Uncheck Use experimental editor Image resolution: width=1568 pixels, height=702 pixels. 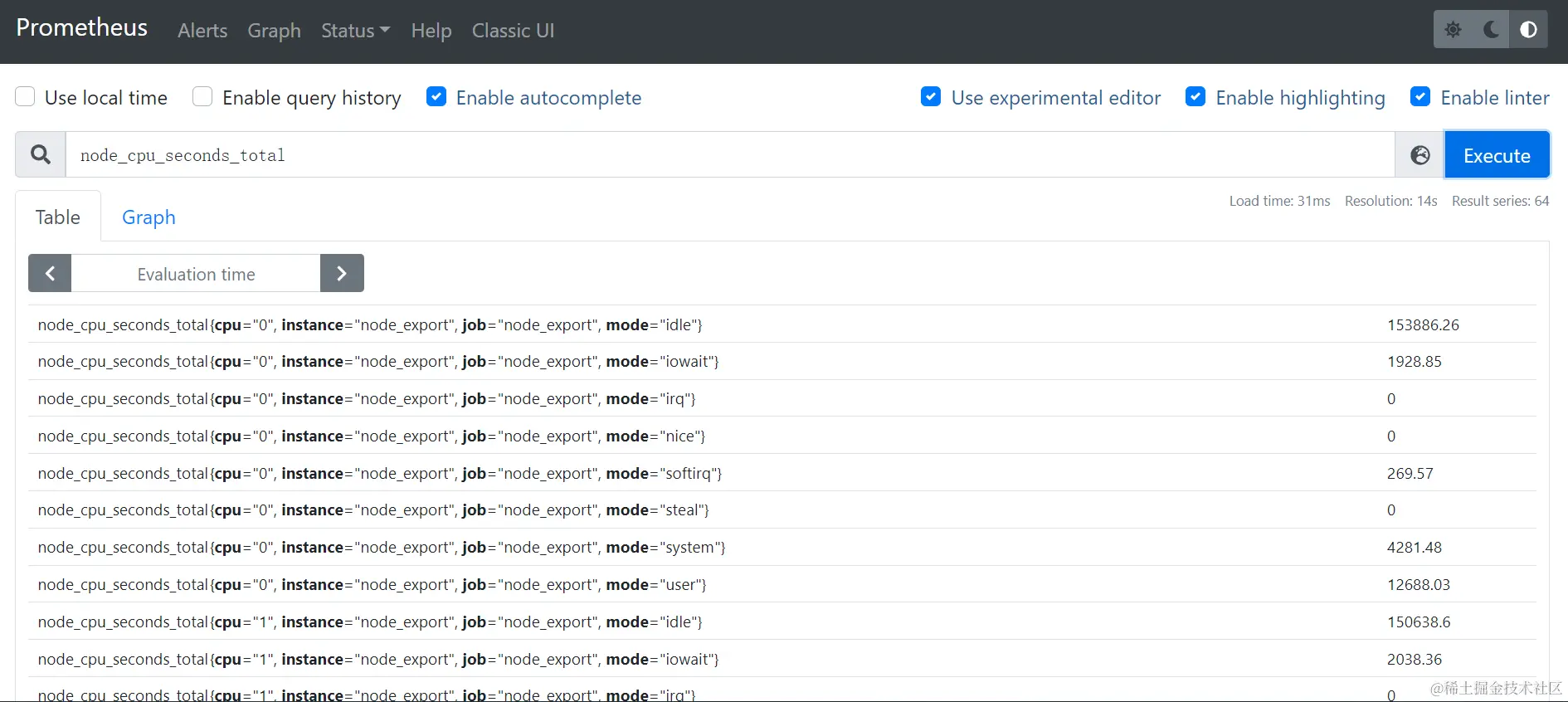(x=931, y=97)
